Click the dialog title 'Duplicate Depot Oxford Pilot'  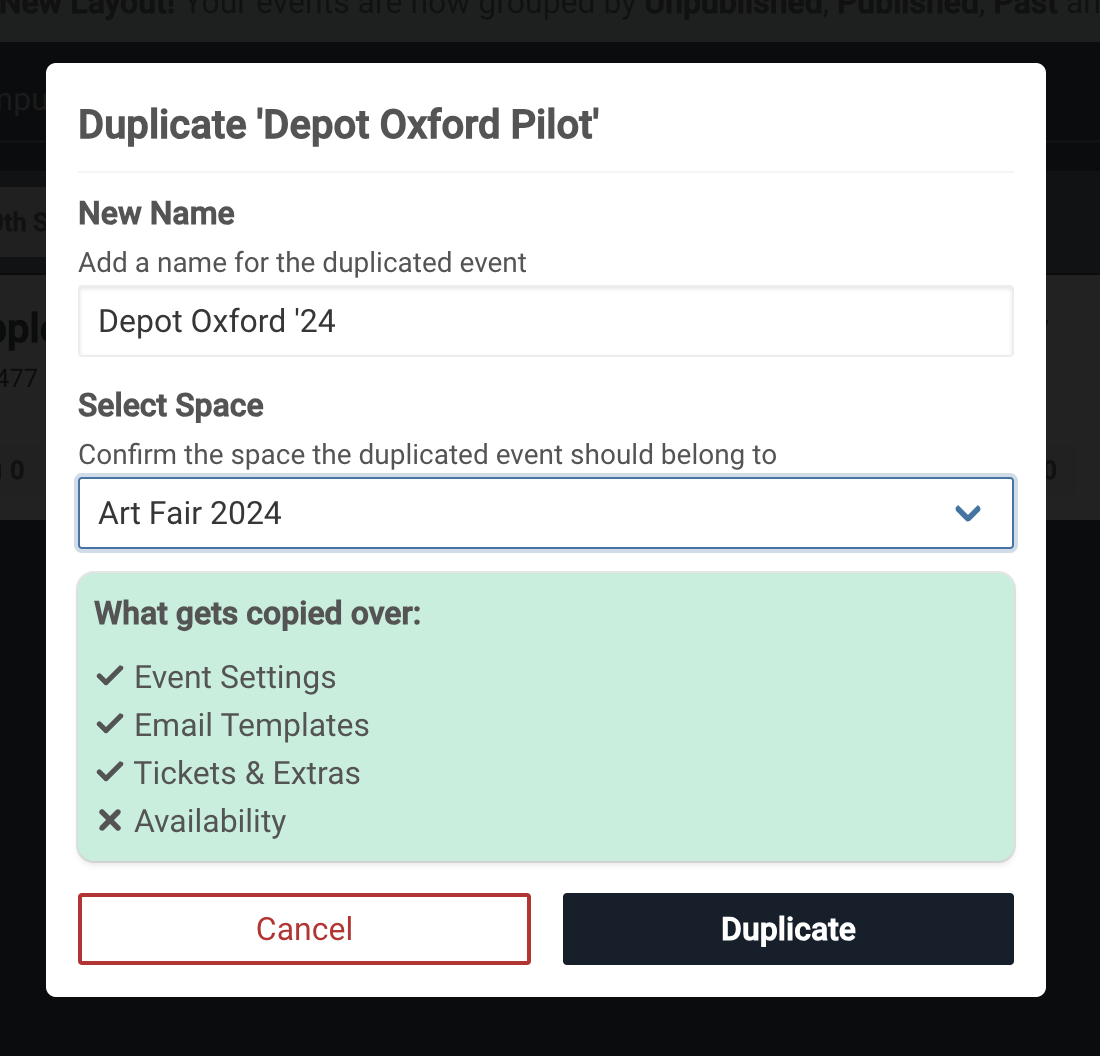(x=338, y=126)
